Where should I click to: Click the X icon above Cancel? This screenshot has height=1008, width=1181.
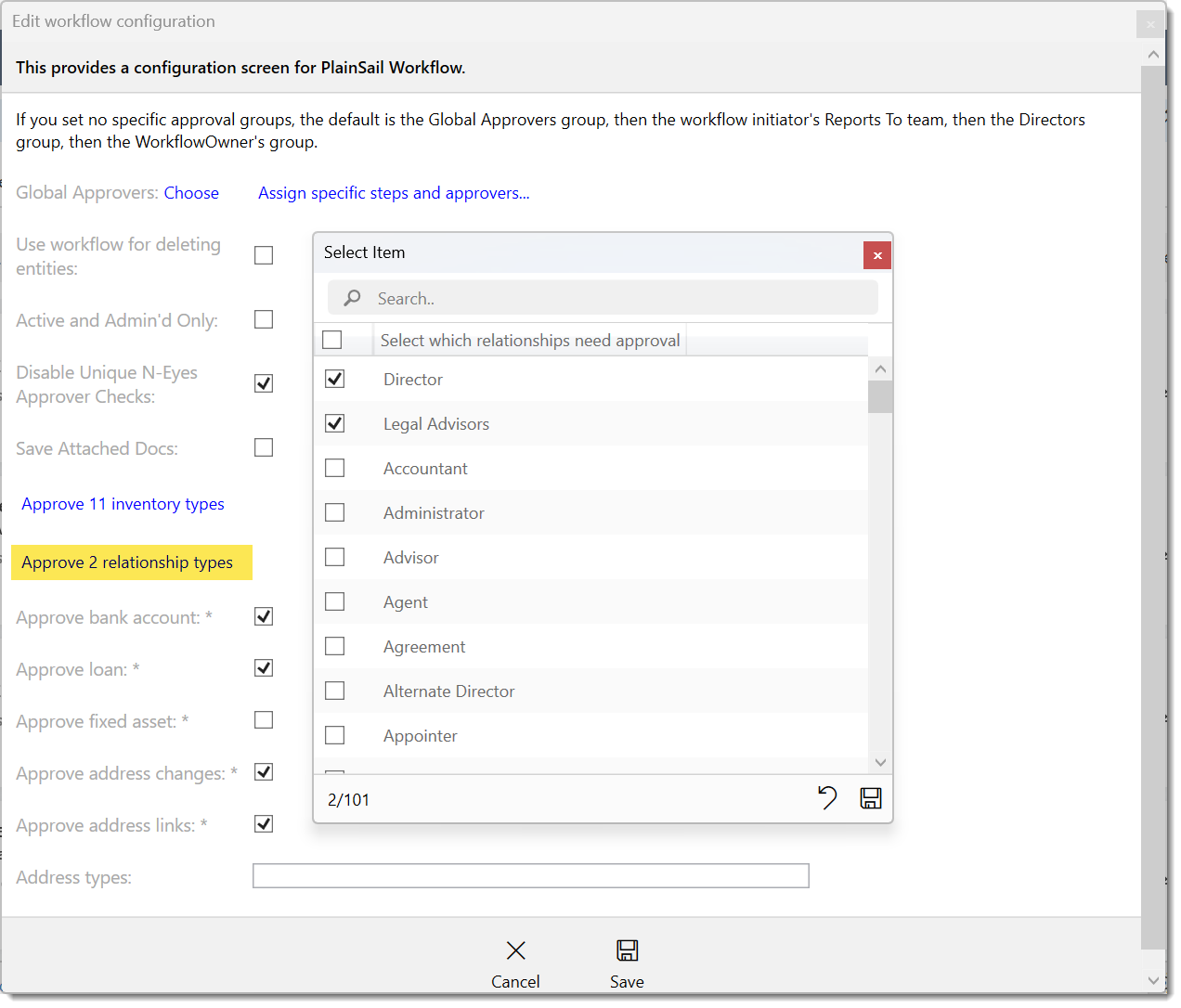(515, 950)
